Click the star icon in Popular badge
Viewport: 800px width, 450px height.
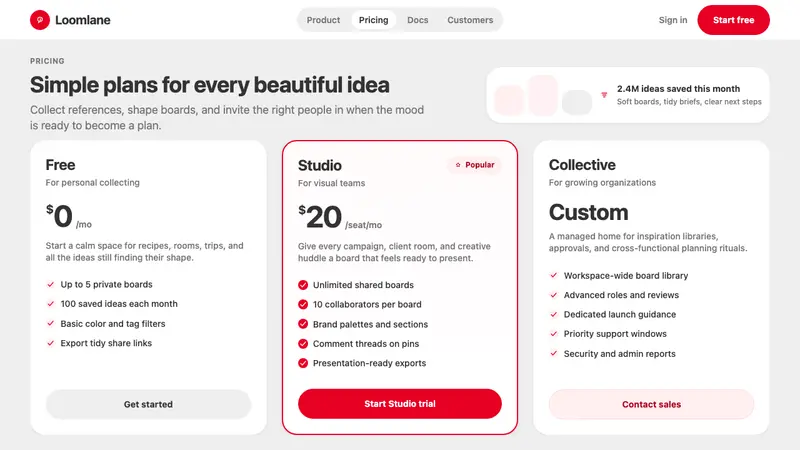(458, 165)
